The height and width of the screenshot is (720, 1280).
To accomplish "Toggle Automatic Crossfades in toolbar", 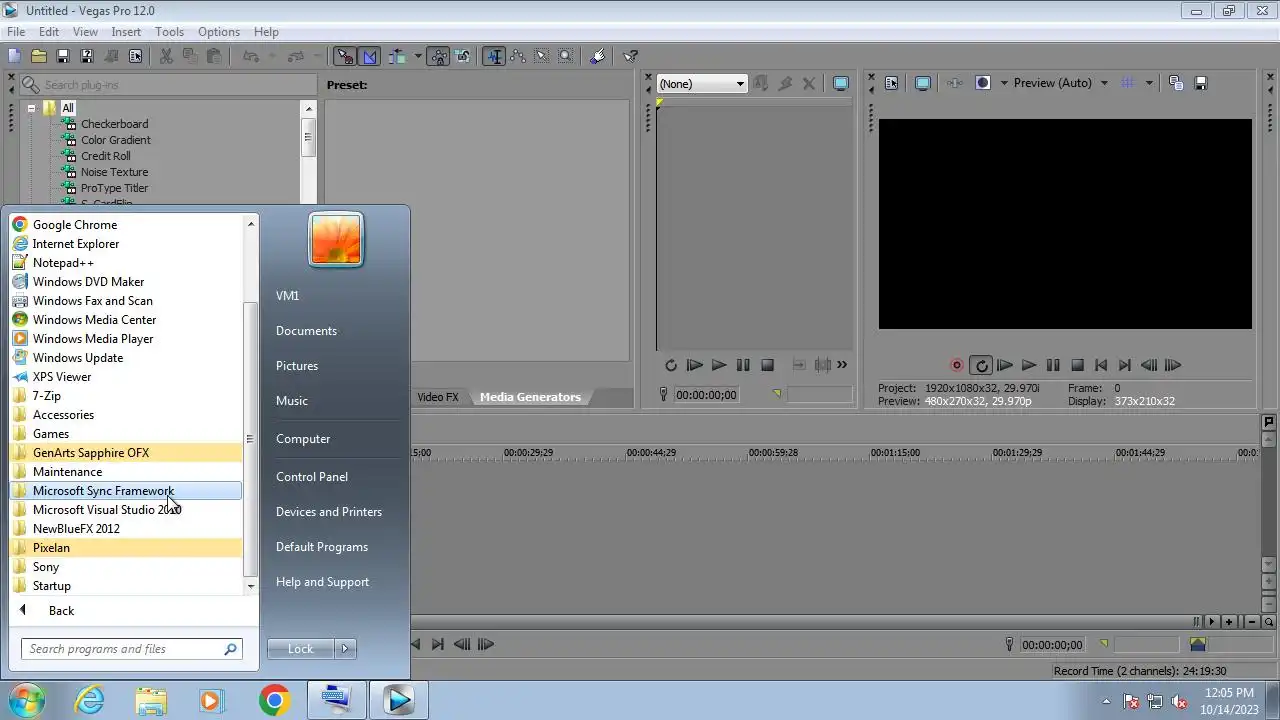I will click(369, 57).
